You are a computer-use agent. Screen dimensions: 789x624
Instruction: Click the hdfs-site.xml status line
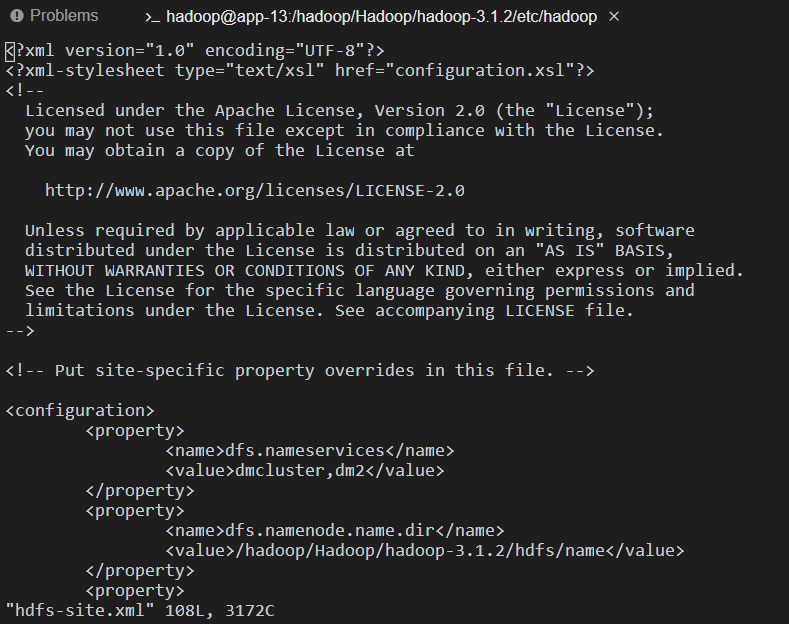[x=140, y=610]
